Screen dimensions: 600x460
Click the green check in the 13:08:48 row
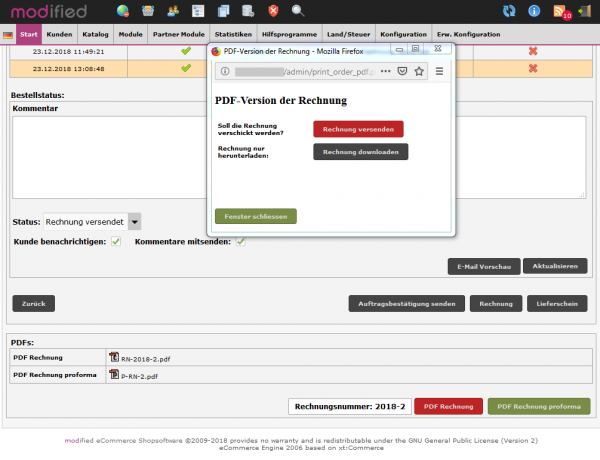point(186,68)
